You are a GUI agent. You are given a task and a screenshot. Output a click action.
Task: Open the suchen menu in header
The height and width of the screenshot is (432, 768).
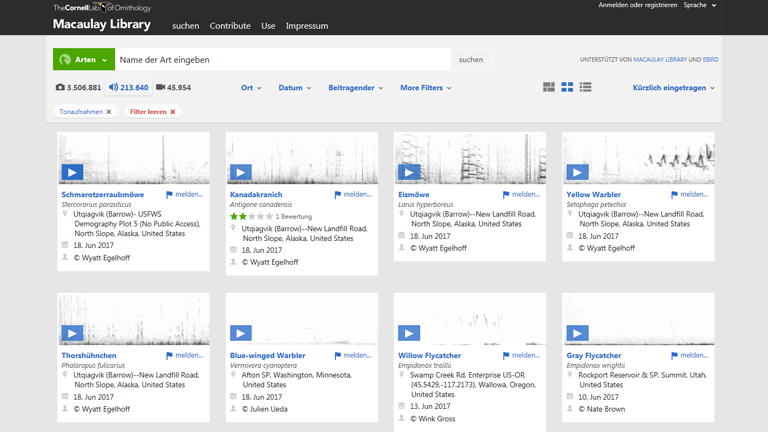tap(186, 26)
